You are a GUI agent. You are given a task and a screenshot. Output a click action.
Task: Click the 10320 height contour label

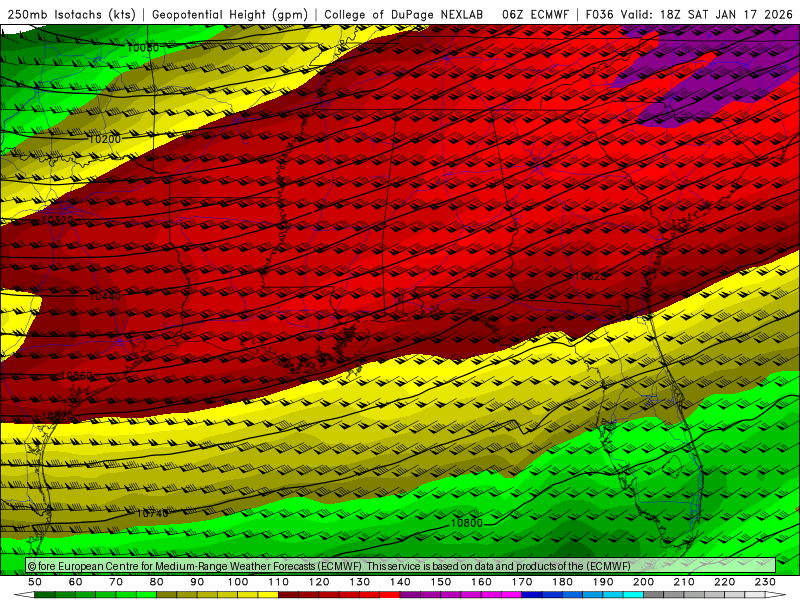tap(58, 220)
